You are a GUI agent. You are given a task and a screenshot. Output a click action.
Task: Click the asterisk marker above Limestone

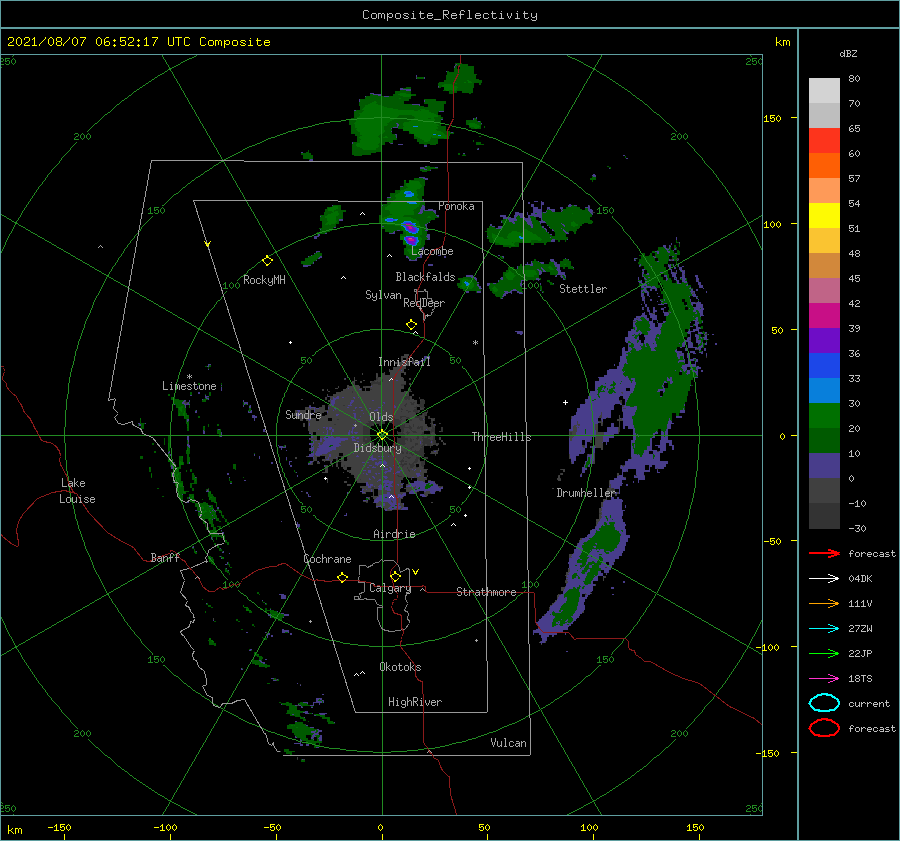(x=189, y=377)
